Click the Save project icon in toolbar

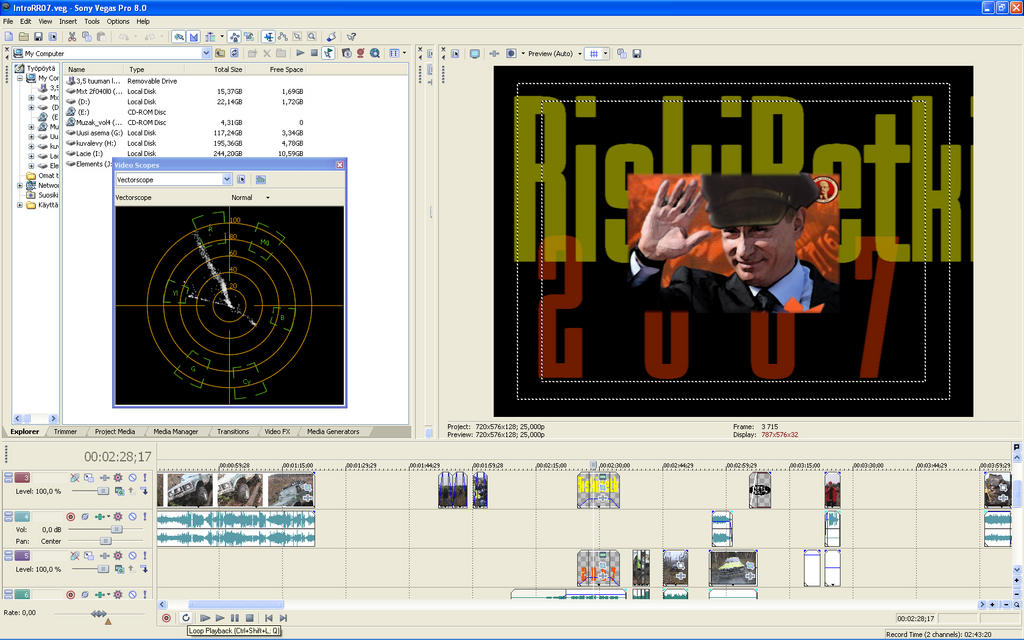click(x=40, y=37)
